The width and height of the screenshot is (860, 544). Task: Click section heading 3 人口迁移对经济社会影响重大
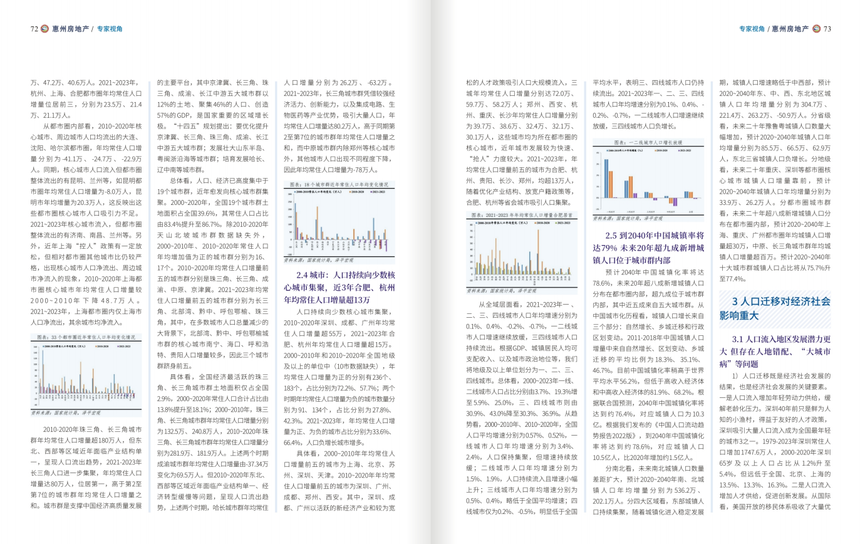pyautogui.click(x=775, y=308)
